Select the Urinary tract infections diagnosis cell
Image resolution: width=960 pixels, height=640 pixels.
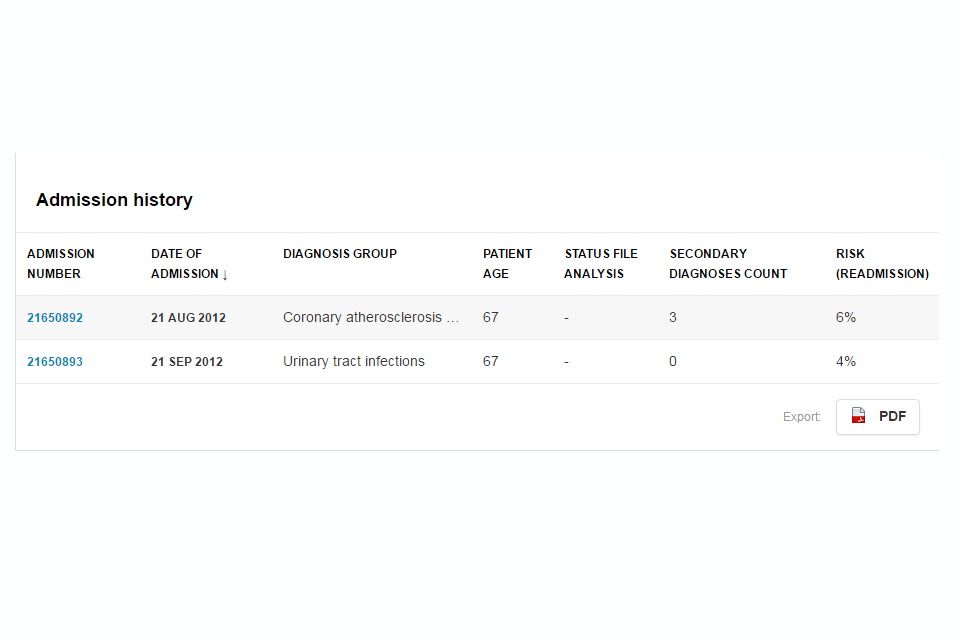[x=354, y=362]
